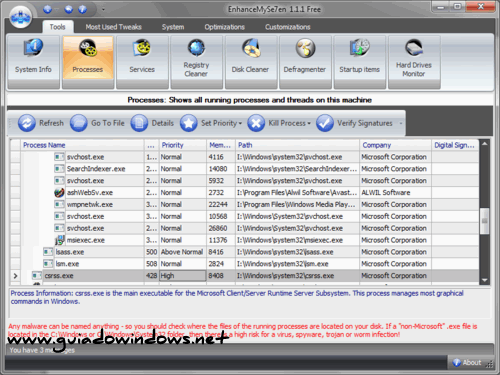Click the scroll down arrow of process list
This screenshot has width=500, height=375.
pyautogui.click(x=485, y=280)
